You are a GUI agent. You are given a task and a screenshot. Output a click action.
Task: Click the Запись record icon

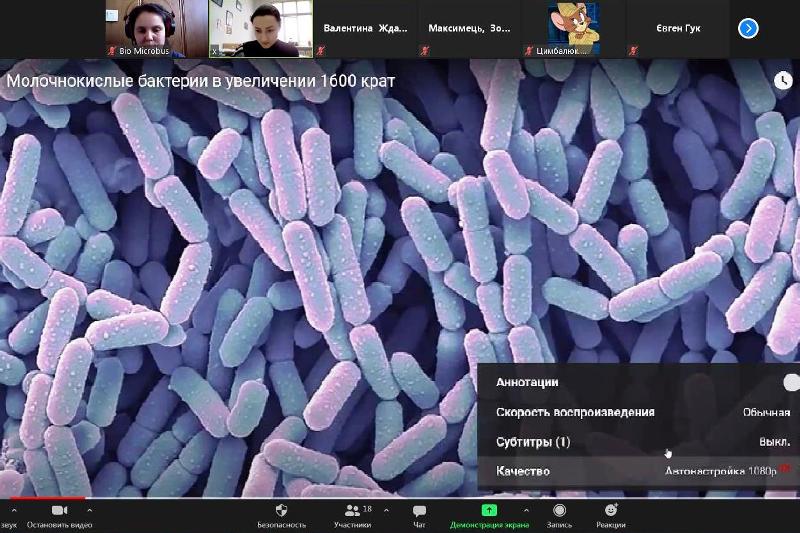(x=559, y=510)
